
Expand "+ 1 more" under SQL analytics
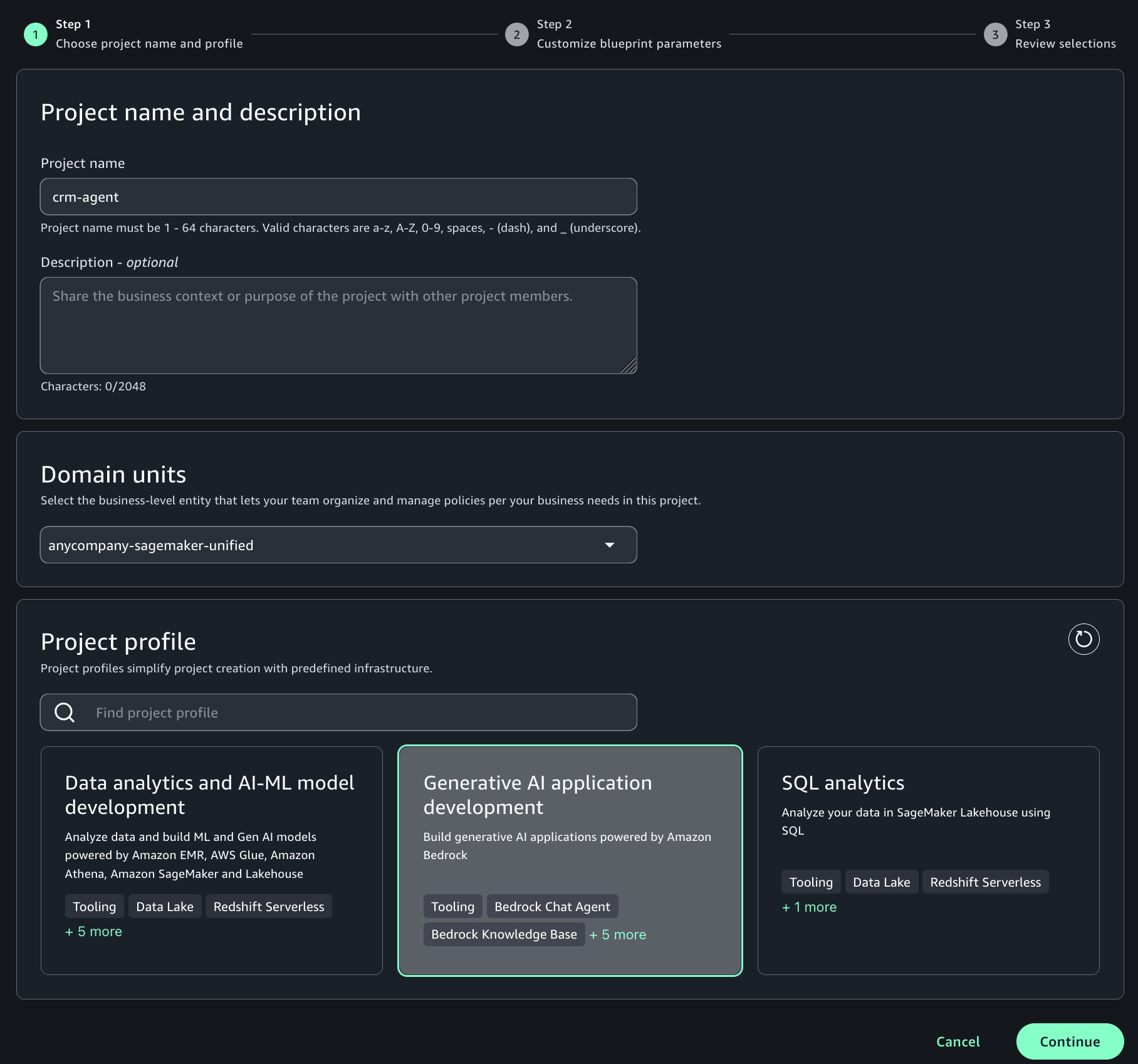pyautogui.click(x=809, y=907)
